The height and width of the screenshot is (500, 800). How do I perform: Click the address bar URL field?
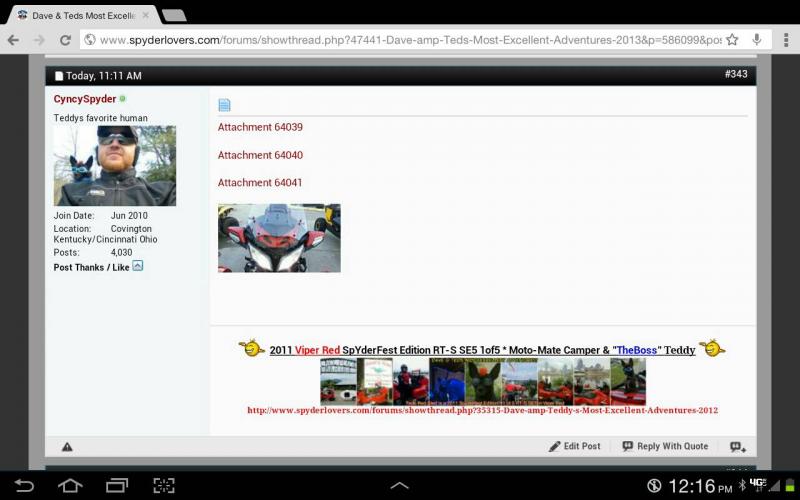tap(410, 40)
